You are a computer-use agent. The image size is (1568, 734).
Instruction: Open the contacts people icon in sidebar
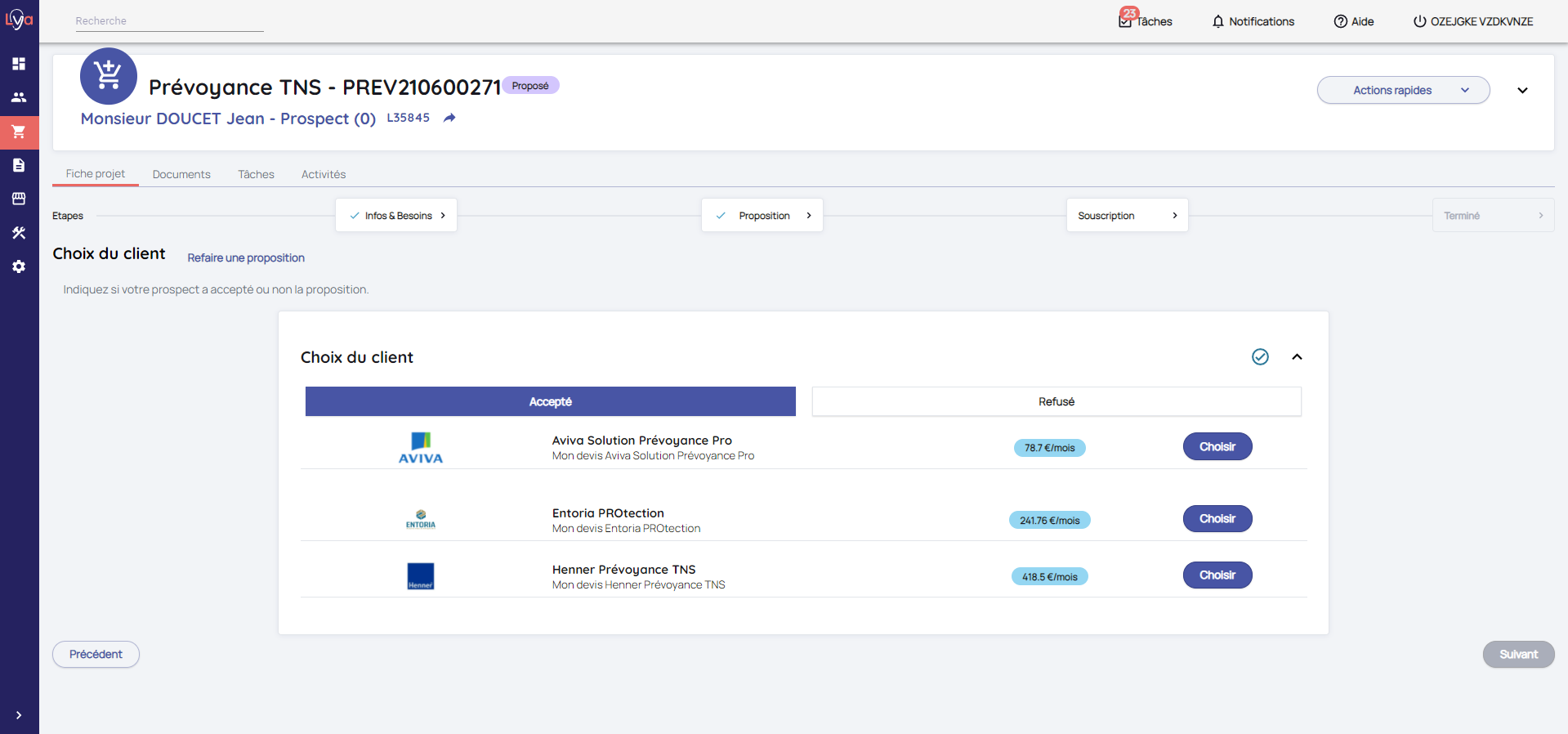click(19, 97)
